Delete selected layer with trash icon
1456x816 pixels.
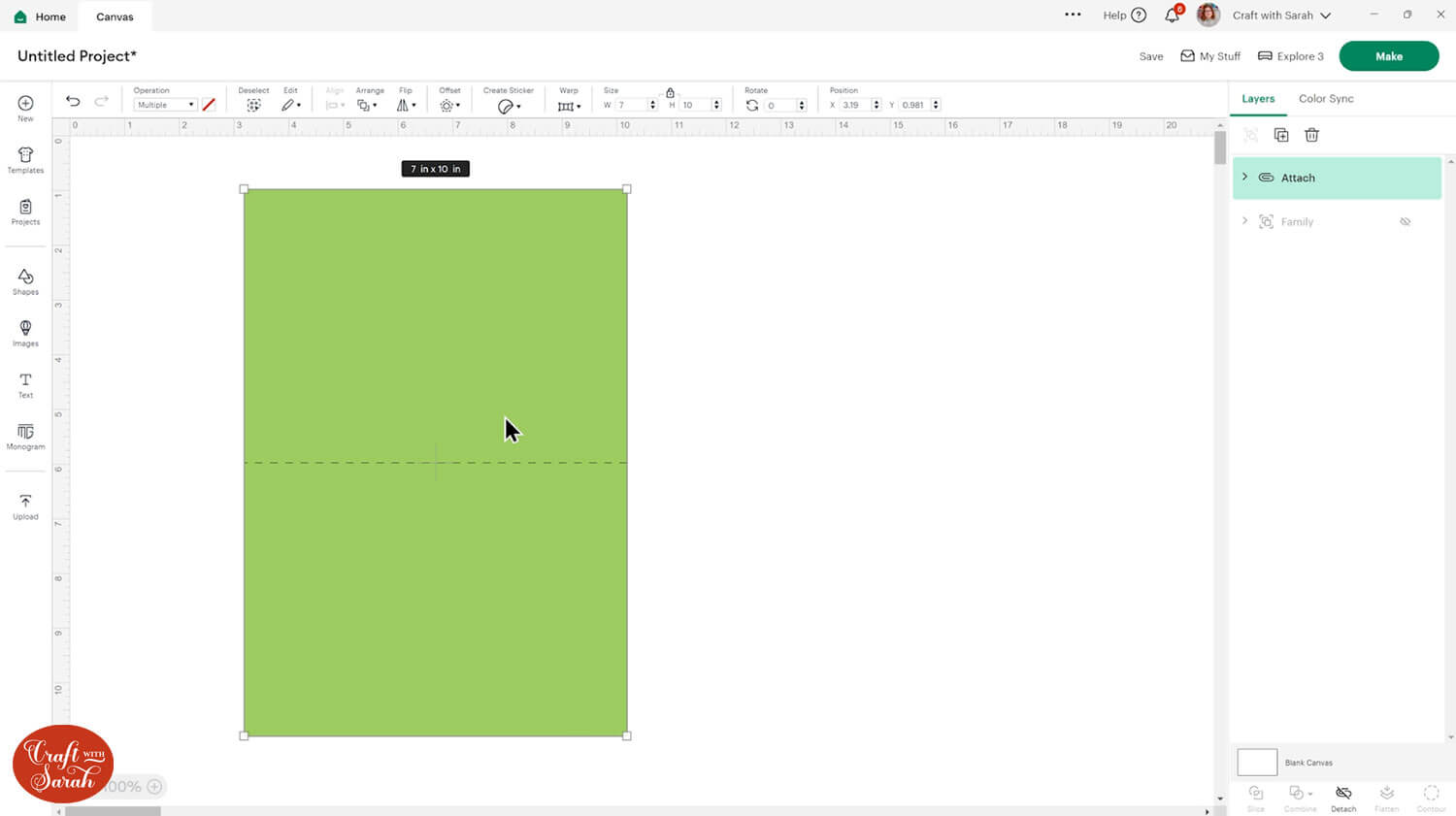(x=1311, y=136)
